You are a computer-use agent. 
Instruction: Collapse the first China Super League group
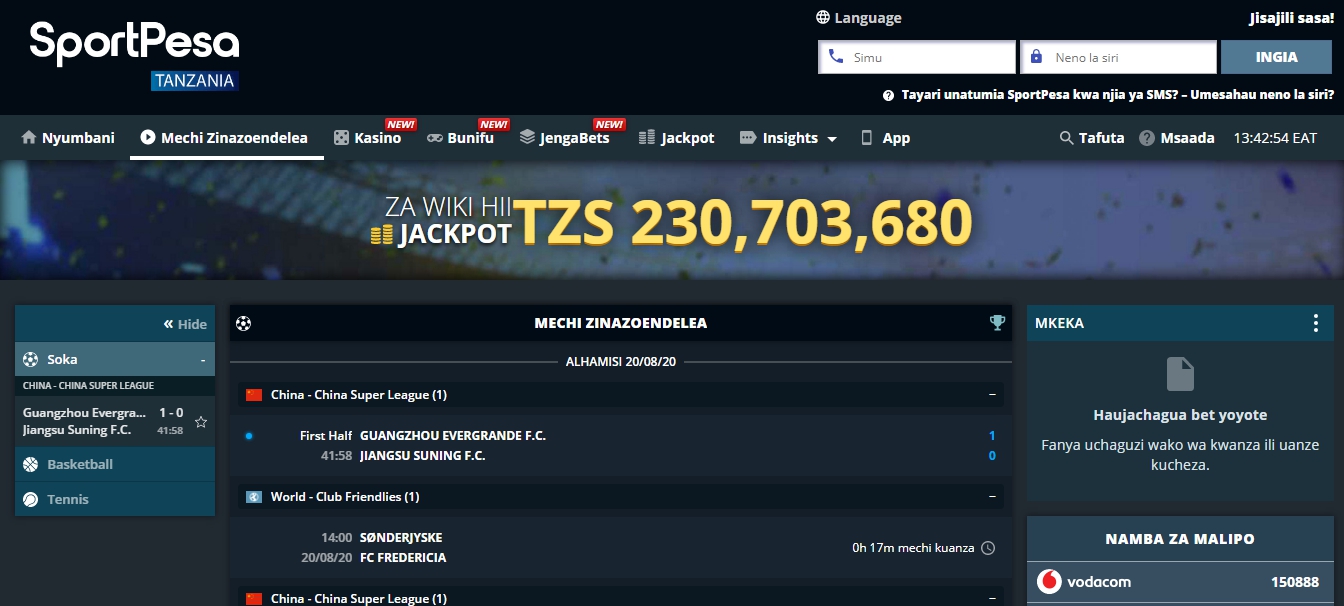click(x=992, y=395)
